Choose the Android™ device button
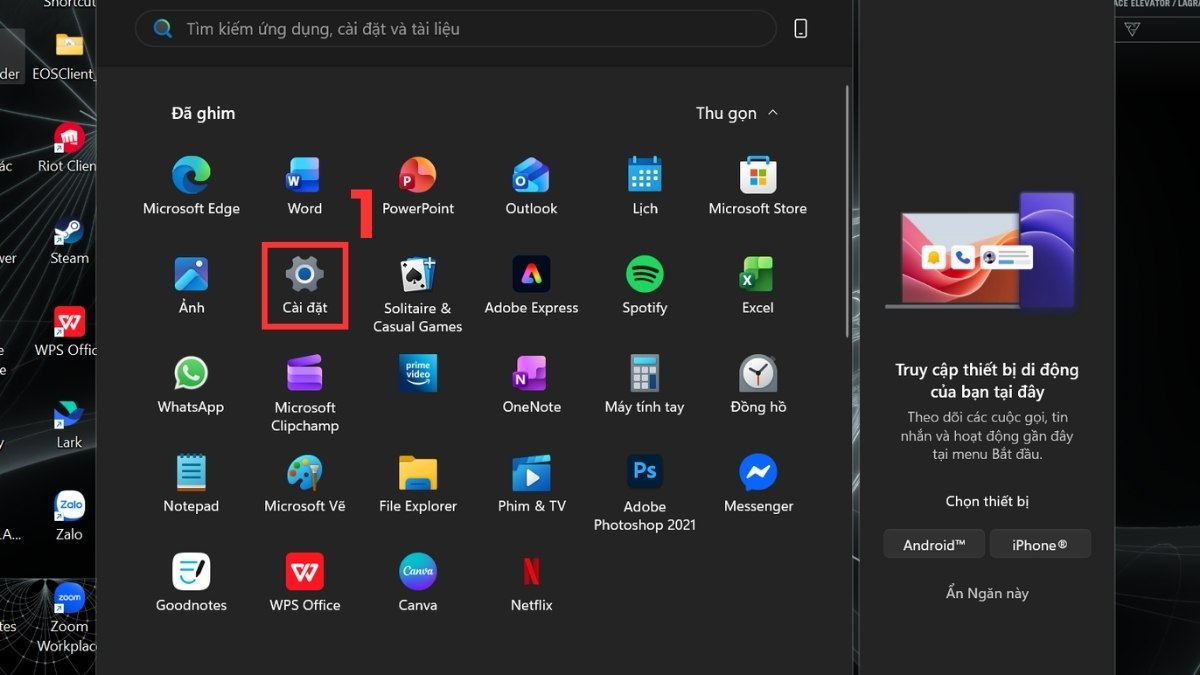This screenshot has height=675, width=1200. (x=934, y=545)
